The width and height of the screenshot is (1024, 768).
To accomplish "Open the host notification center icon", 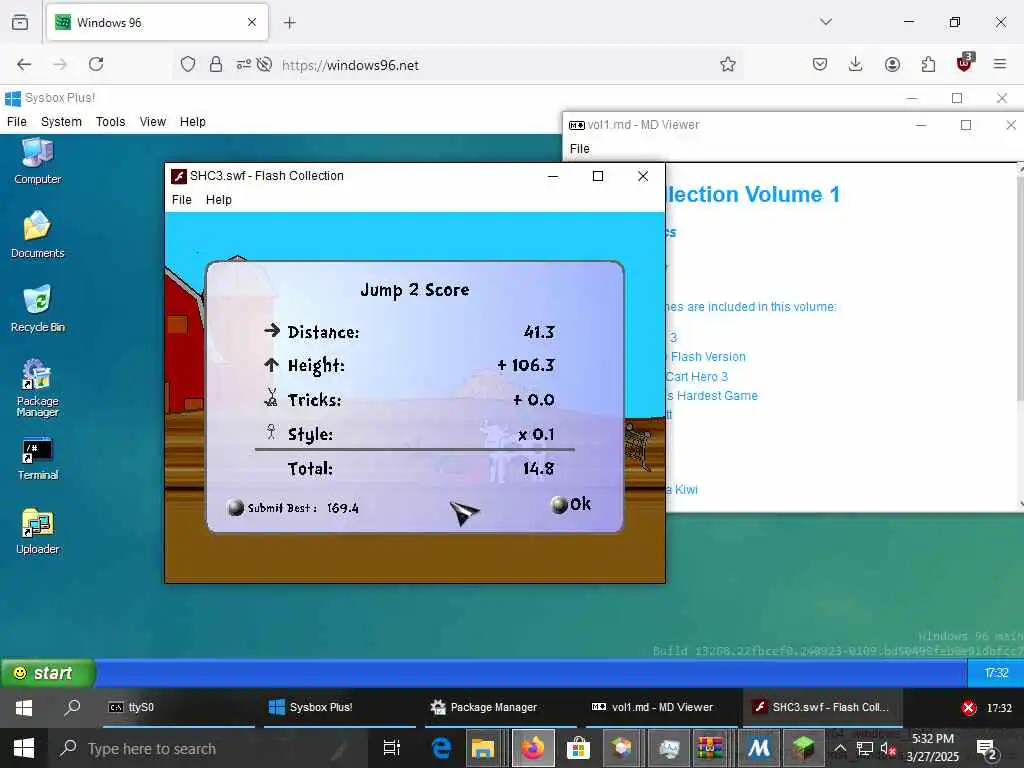I will pyautogui.click(x=985, y=748).
